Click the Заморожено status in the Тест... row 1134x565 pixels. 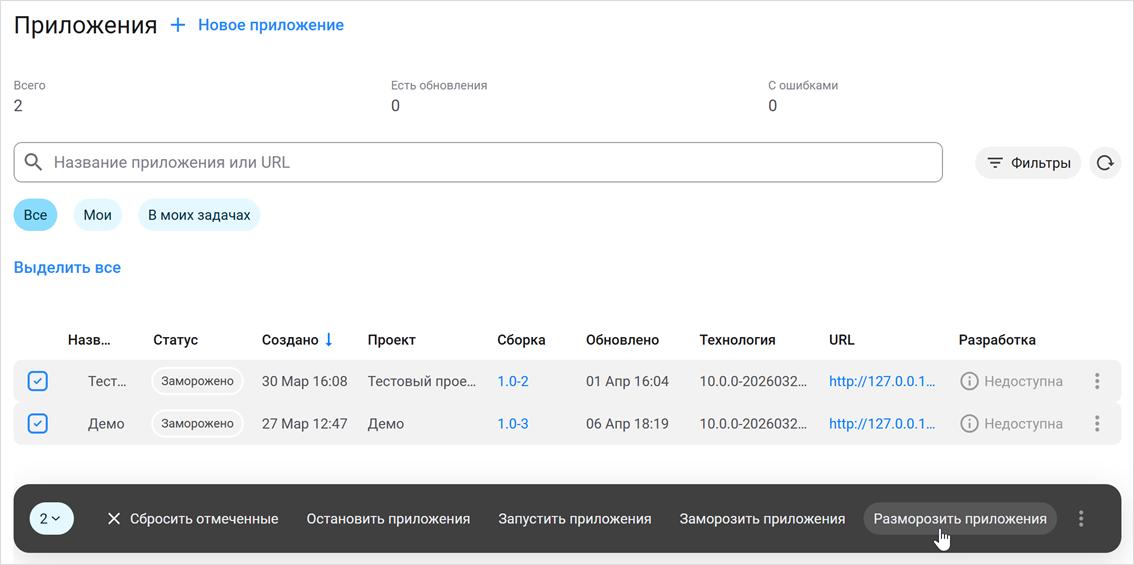click(197, 381)
